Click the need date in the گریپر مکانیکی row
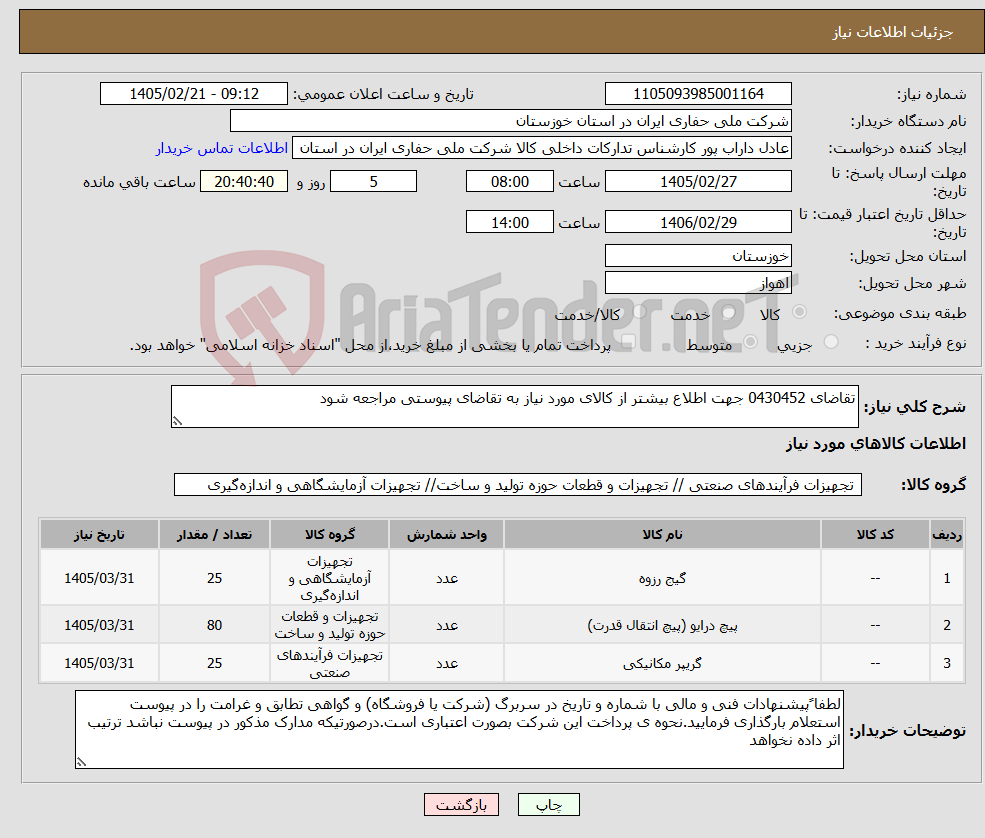The width and height of the screenshot is (985, 838). tap(99, 663)
